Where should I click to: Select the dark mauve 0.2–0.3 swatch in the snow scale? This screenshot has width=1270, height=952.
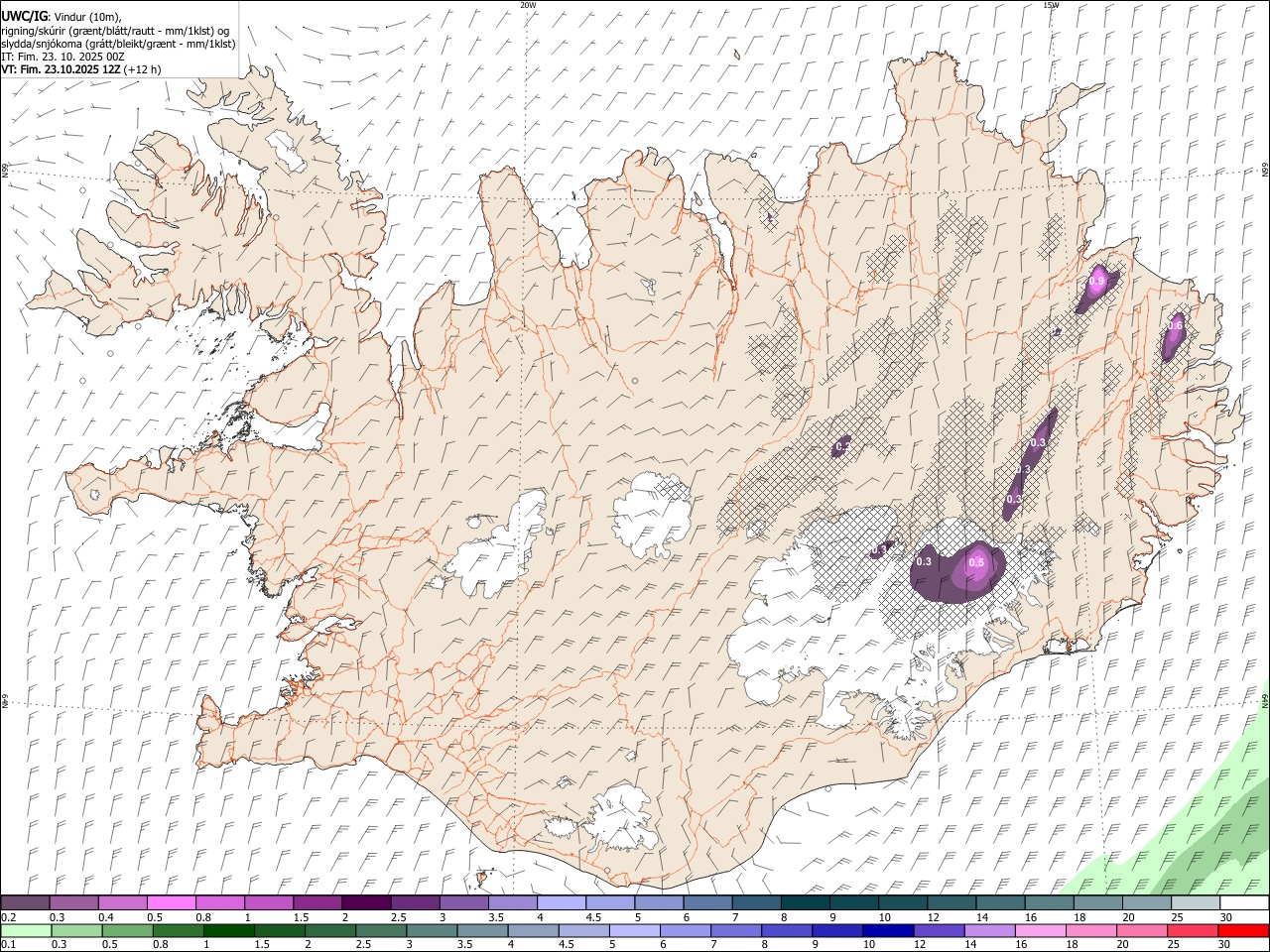[25, 903]
